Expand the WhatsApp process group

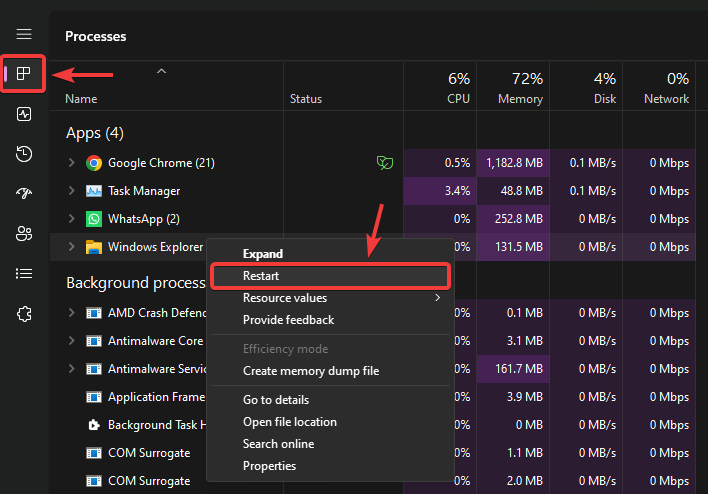[71, 219]
